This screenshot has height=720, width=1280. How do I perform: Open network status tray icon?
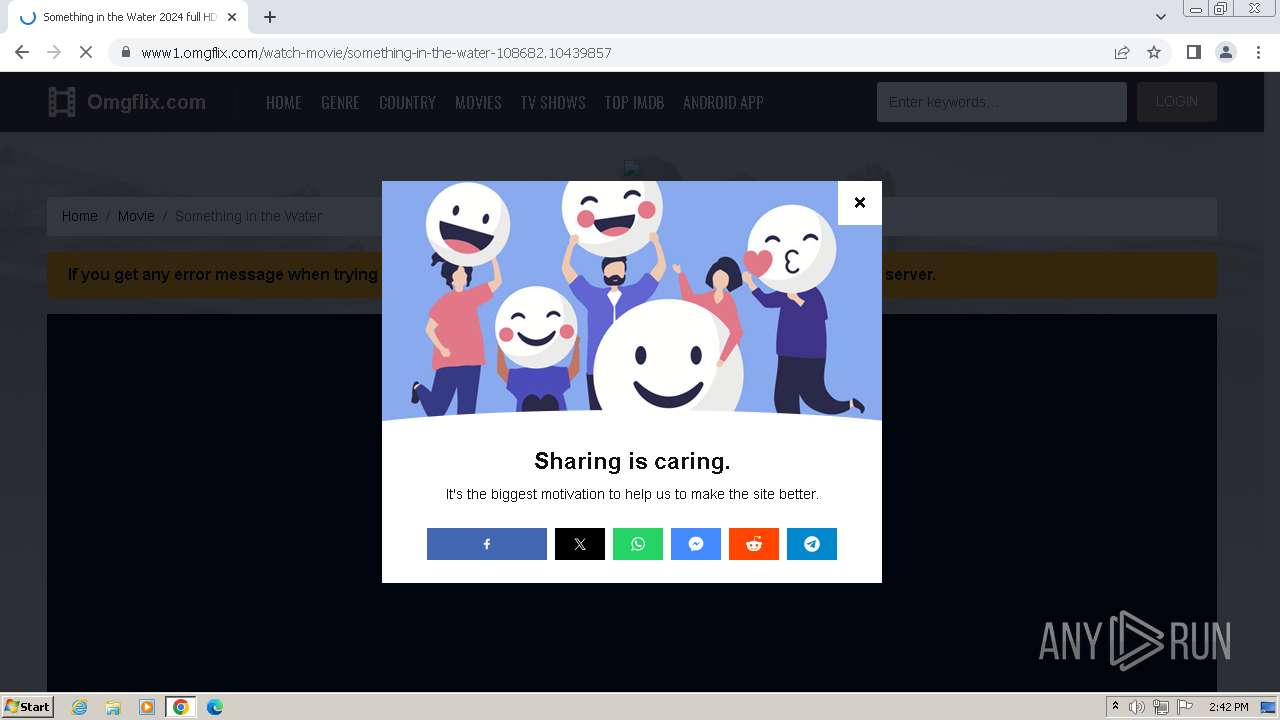[1161, 707]
